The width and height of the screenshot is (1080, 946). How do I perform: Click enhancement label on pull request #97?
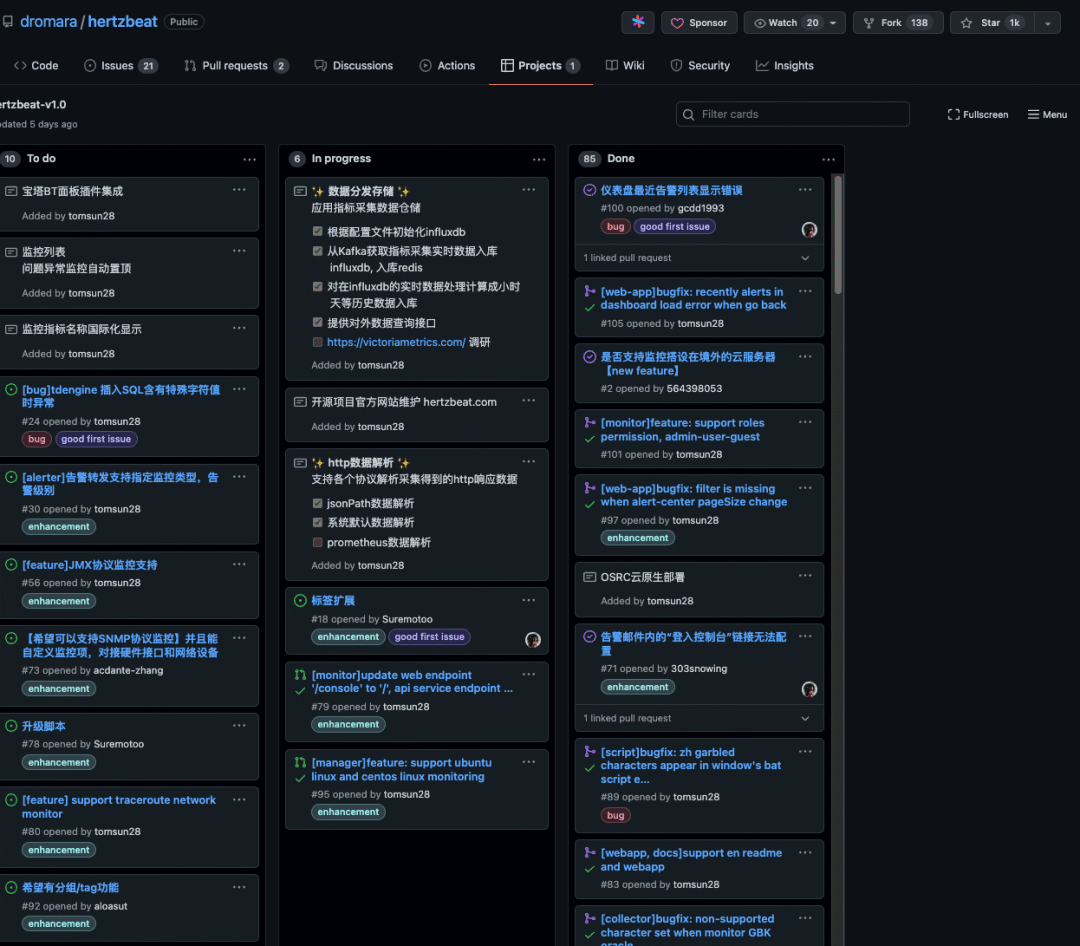(637, 538)
